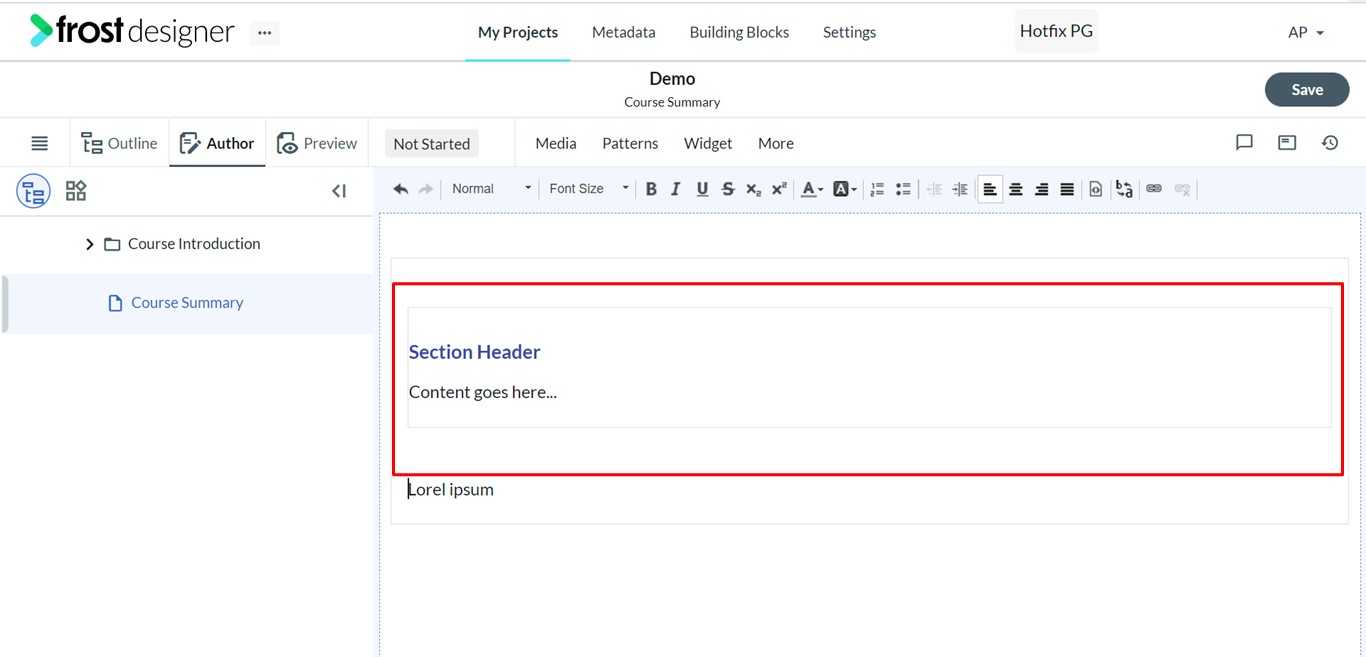Apply strikethrough formatting

(727, 189)
